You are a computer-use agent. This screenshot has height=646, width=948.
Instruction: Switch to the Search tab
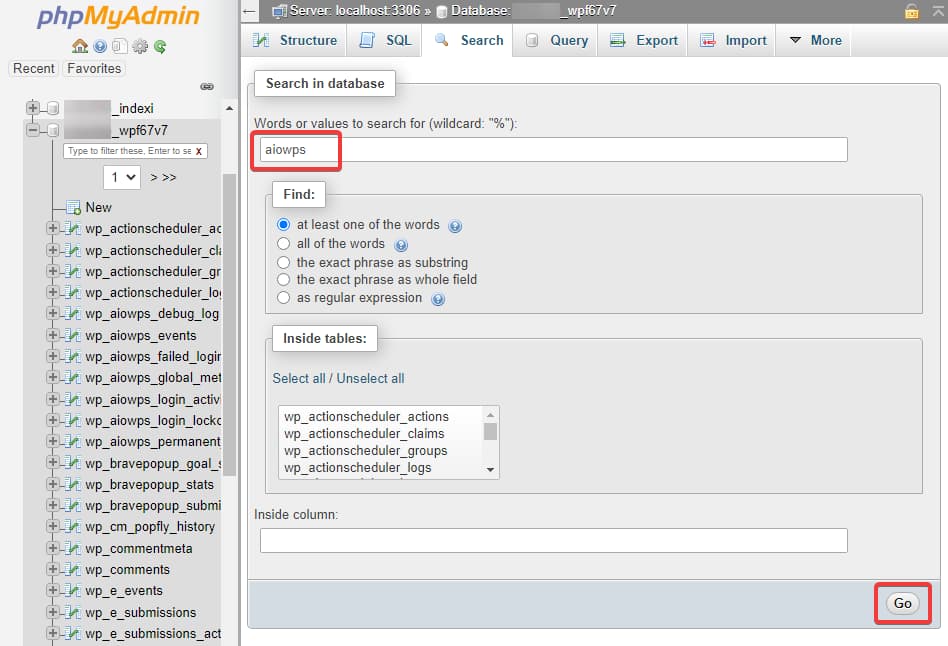coord(469,40)
